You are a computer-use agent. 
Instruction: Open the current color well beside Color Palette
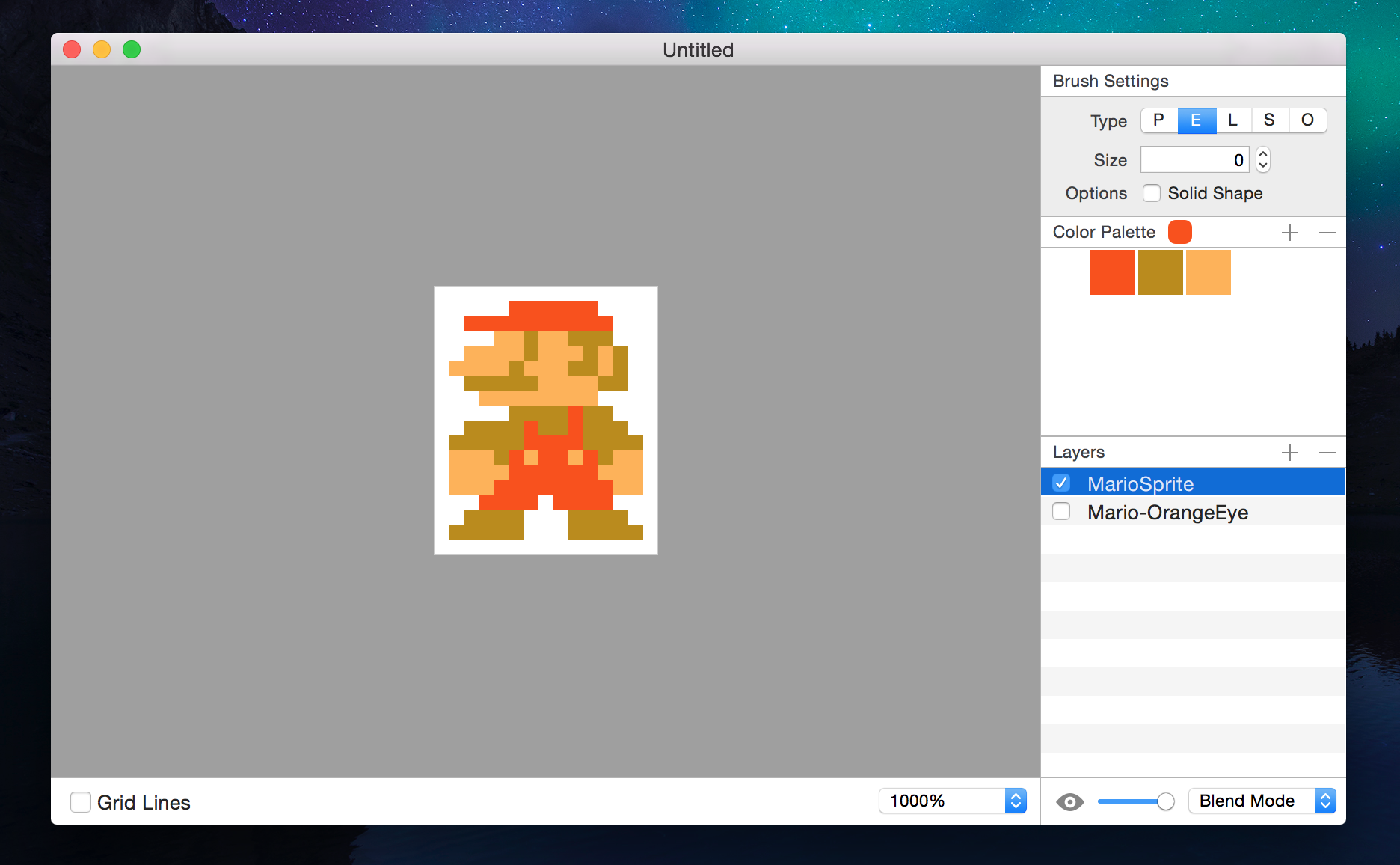click(x=1180, y=232)
